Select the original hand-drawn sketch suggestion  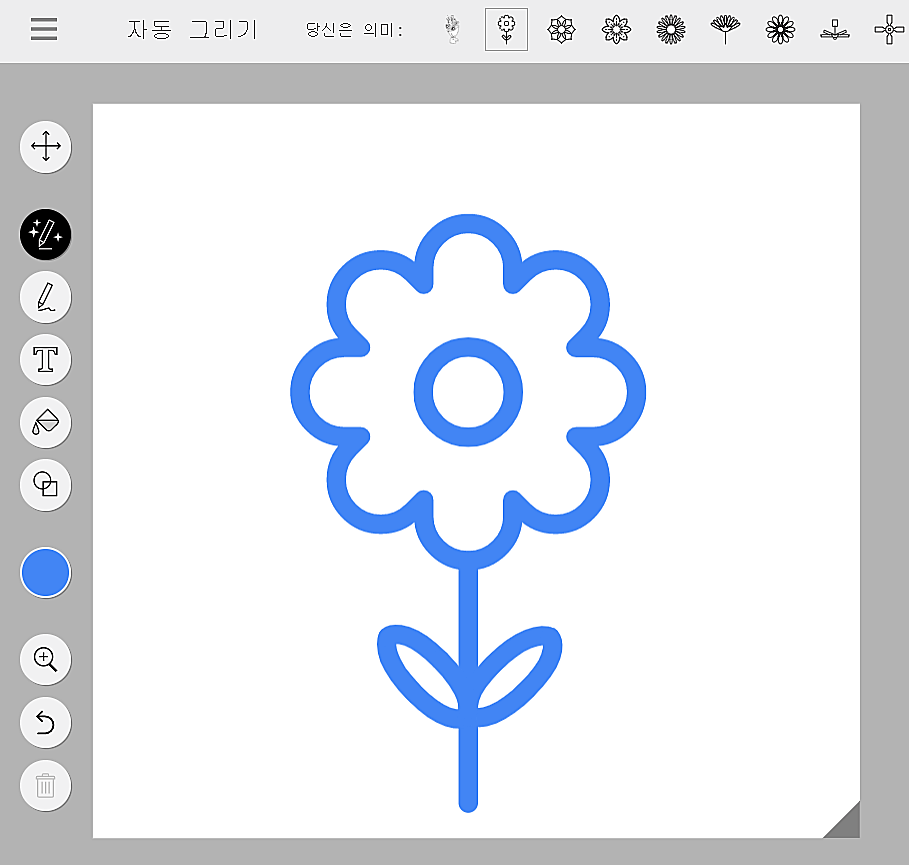coord(452,28)
